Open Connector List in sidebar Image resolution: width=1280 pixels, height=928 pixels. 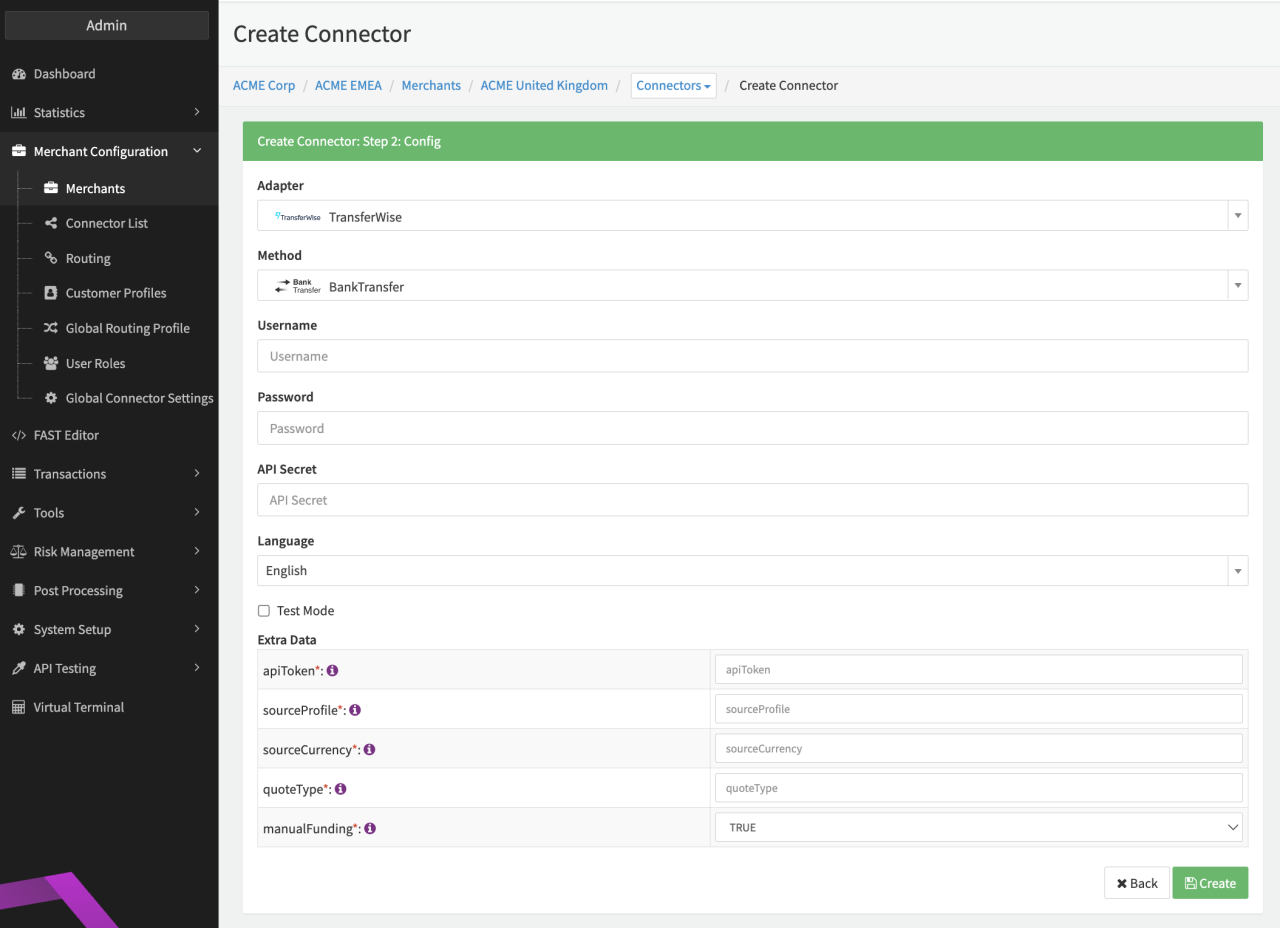point(106,223)
